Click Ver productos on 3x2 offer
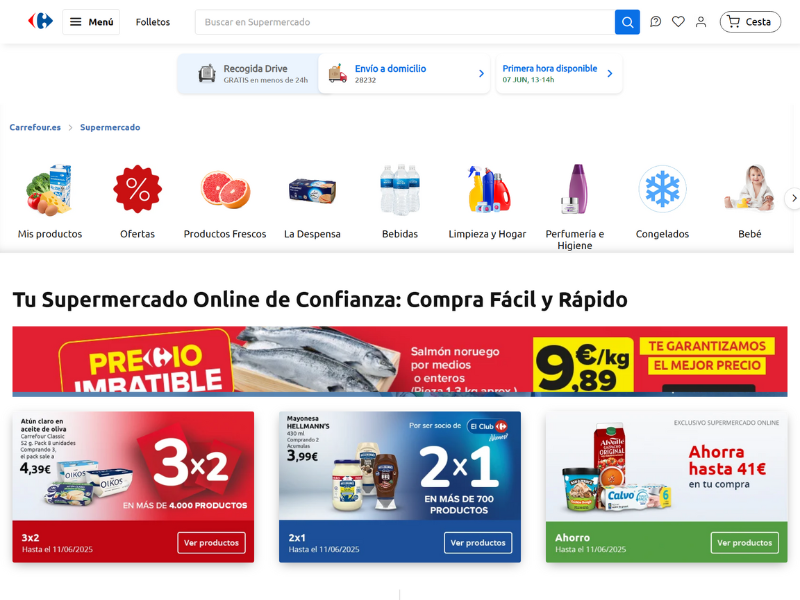 point(211,542)
